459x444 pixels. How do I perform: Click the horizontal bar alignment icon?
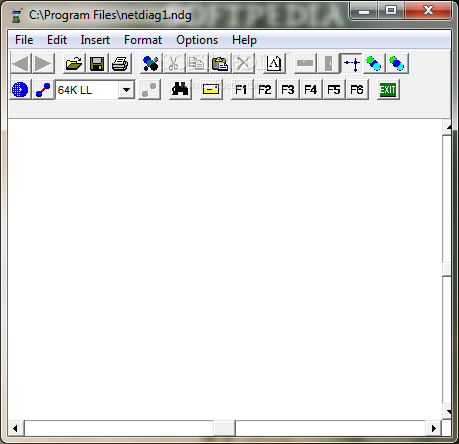tap(305, 63)
